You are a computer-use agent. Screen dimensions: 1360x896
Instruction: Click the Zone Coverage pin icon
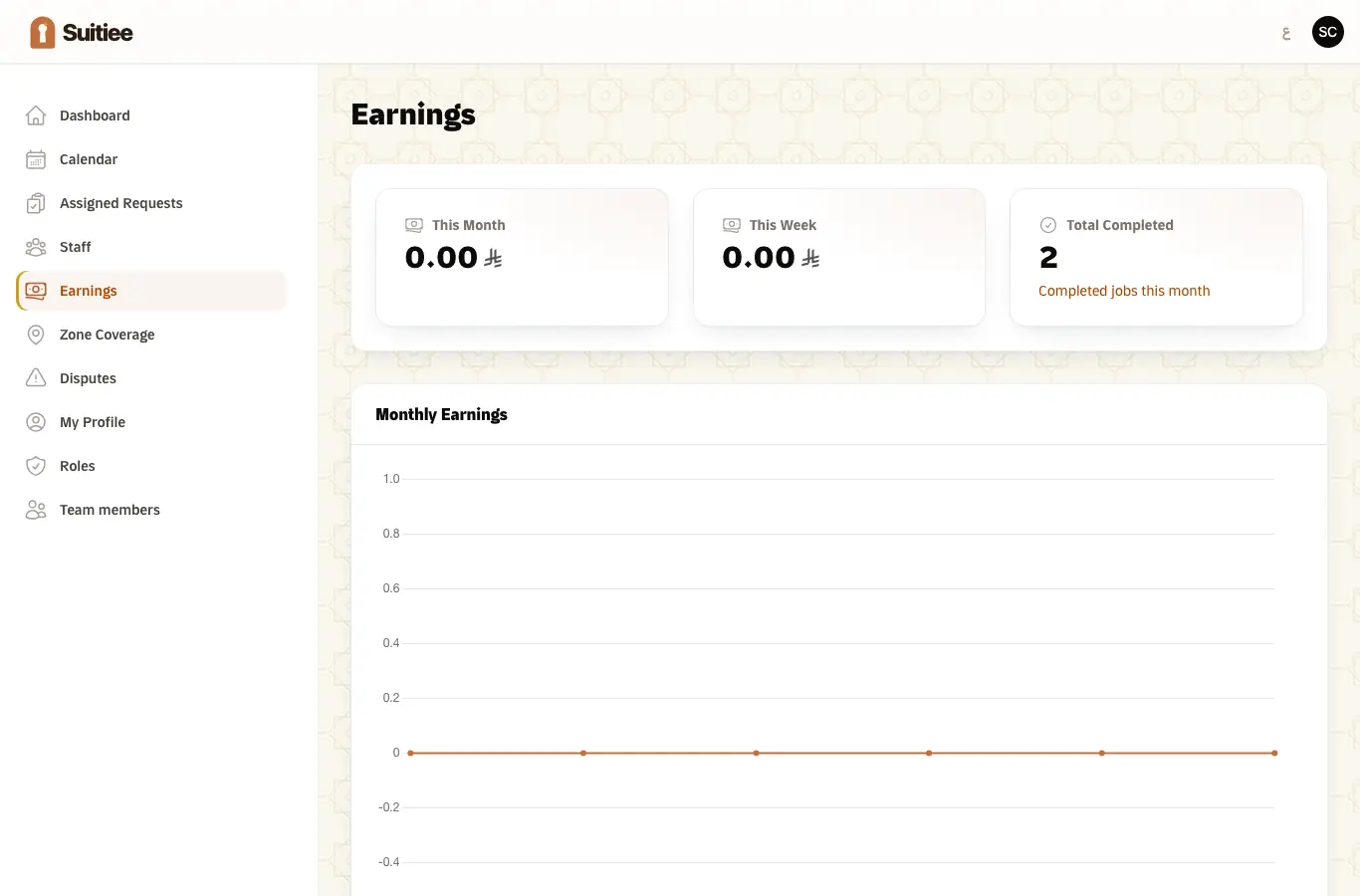36,335
